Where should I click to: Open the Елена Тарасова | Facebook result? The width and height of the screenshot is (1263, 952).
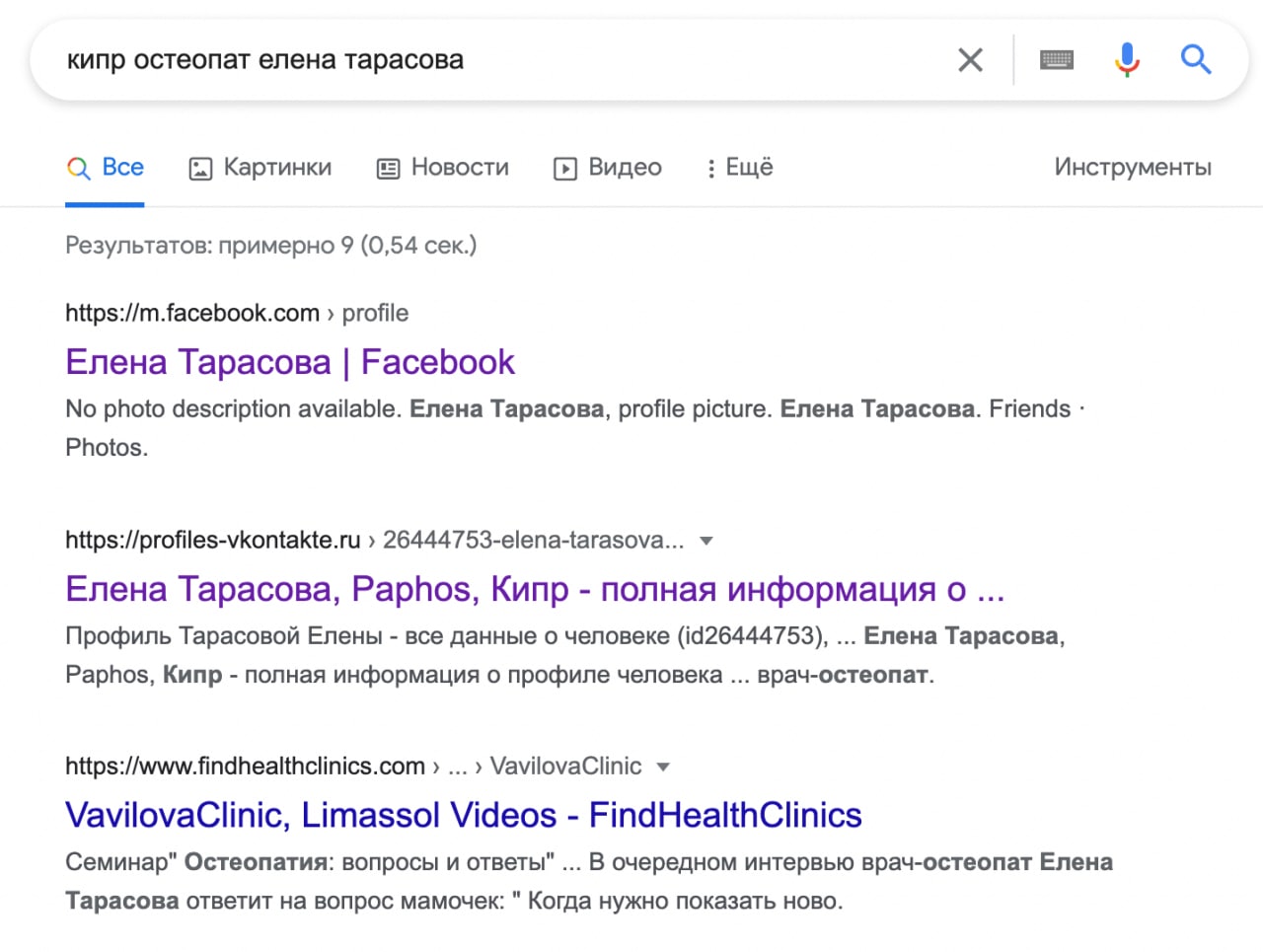[289, 362]
